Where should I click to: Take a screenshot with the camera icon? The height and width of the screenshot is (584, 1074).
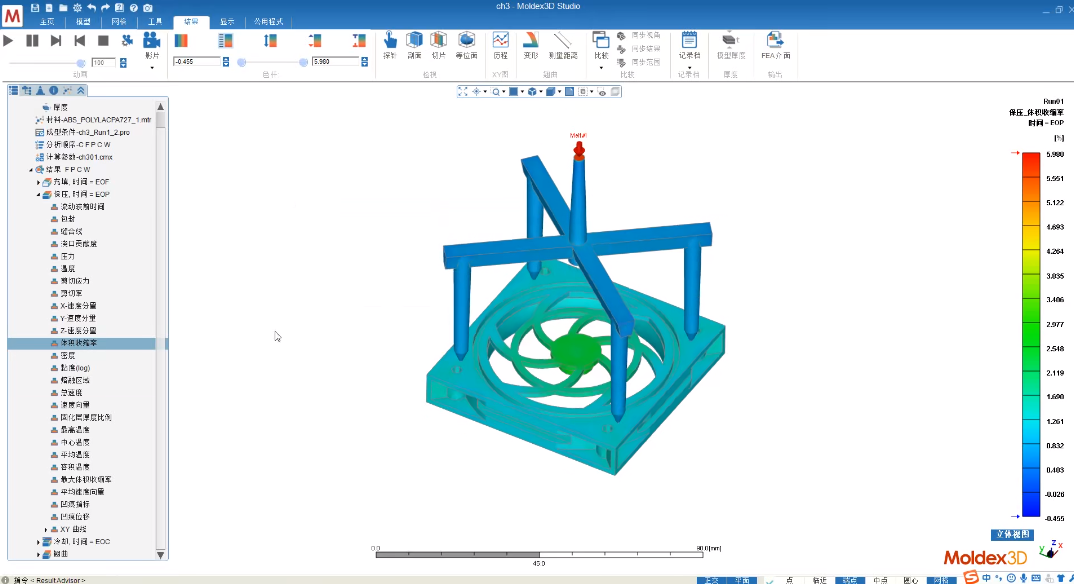(147, 8)
